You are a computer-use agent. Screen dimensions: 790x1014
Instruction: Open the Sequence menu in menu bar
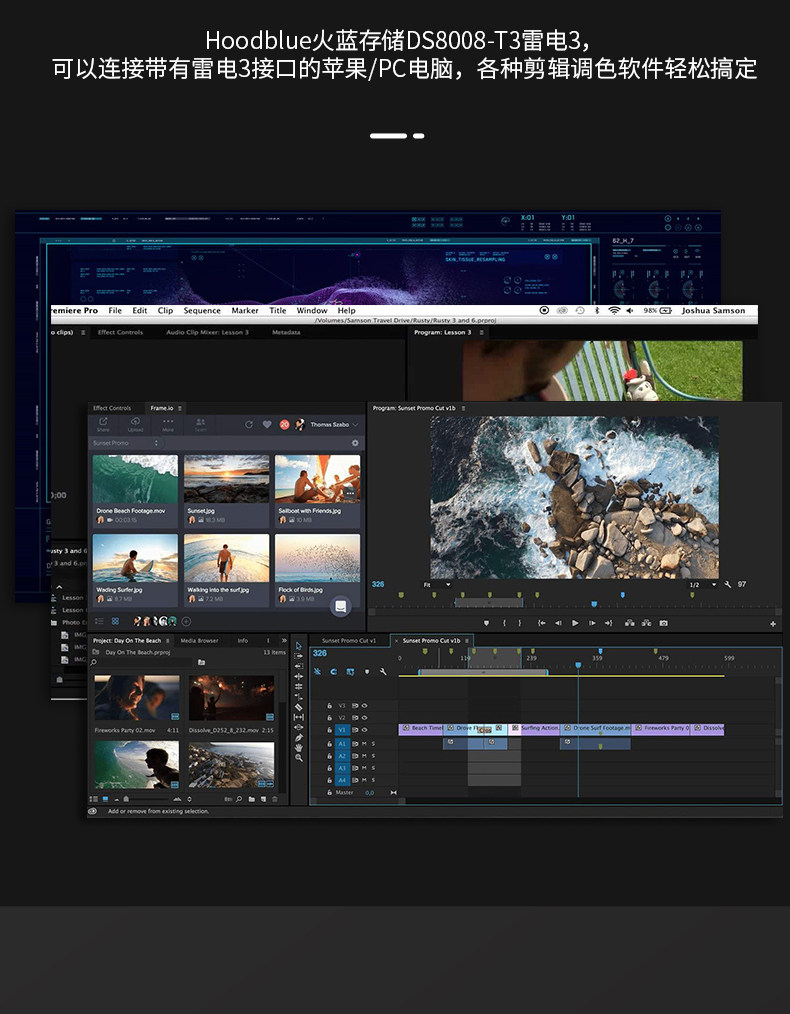point(202,311)
